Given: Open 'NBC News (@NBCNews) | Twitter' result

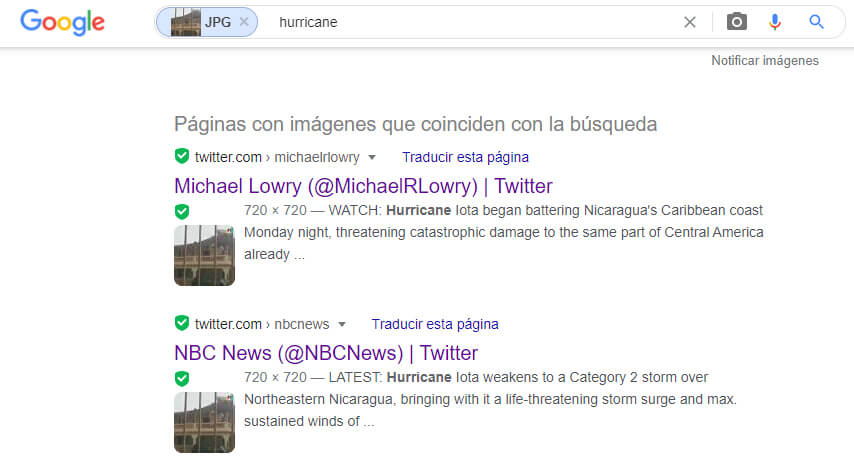Looking at the screenshot, I should [326, 353].
